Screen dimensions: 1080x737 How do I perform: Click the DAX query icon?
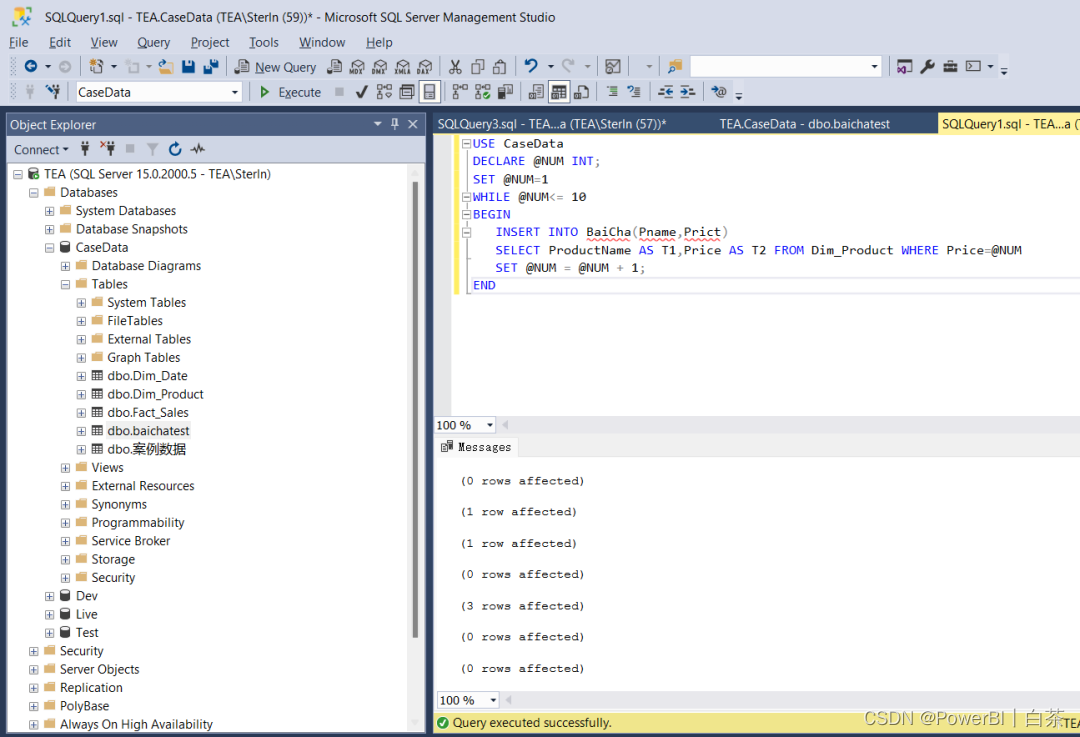coord(425,66)
